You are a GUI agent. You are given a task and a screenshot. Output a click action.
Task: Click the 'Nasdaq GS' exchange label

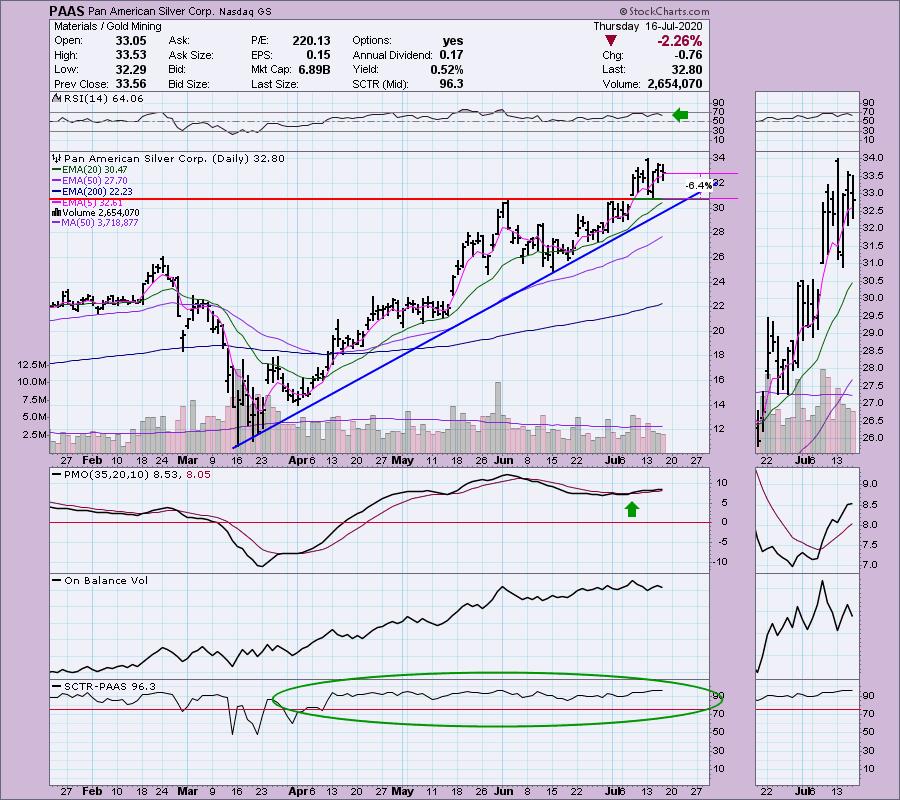tap(245, 11)
